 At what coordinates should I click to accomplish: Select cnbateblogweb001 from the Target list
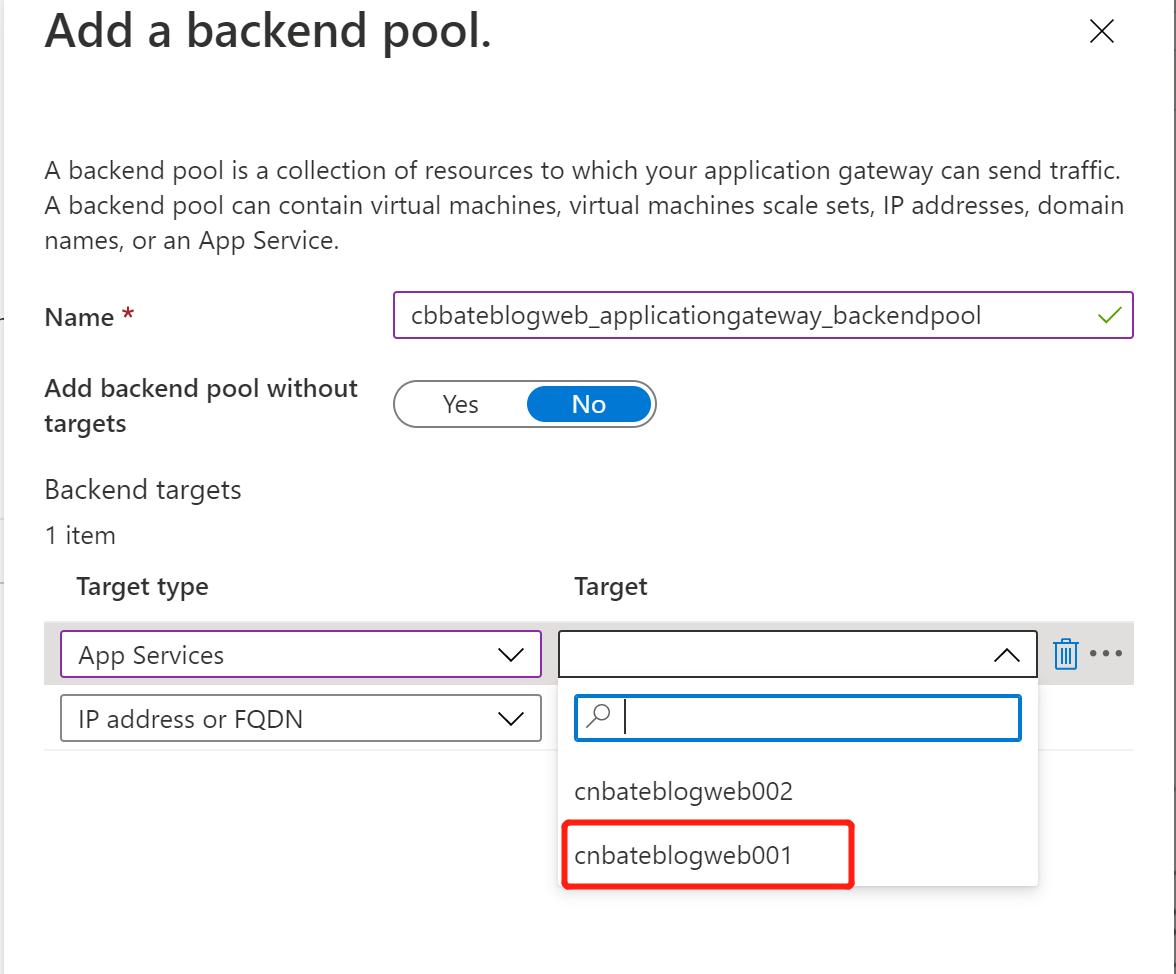coord(707,855)
